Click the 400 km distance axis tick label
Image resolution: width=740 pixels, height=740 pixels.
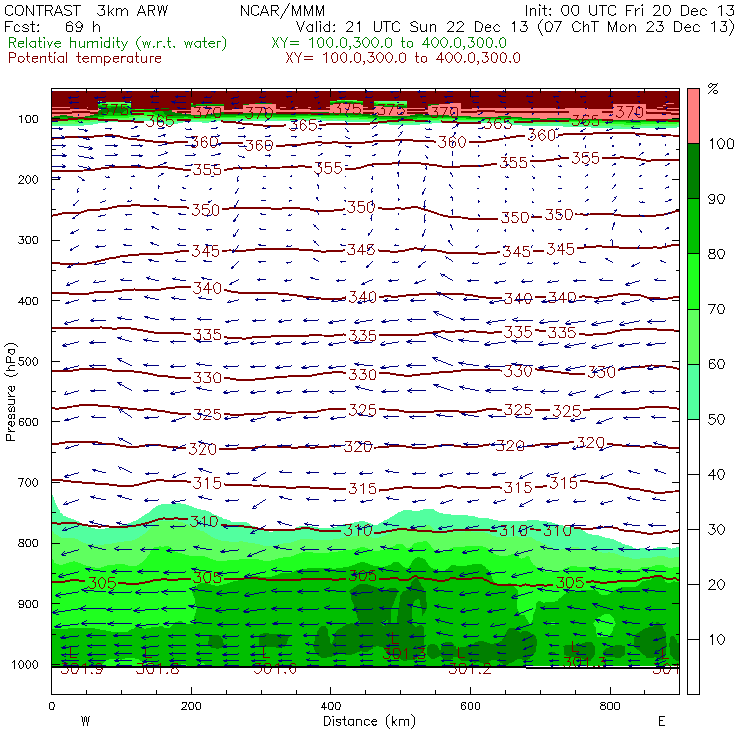pyautogui.click(x=330, y=706)
